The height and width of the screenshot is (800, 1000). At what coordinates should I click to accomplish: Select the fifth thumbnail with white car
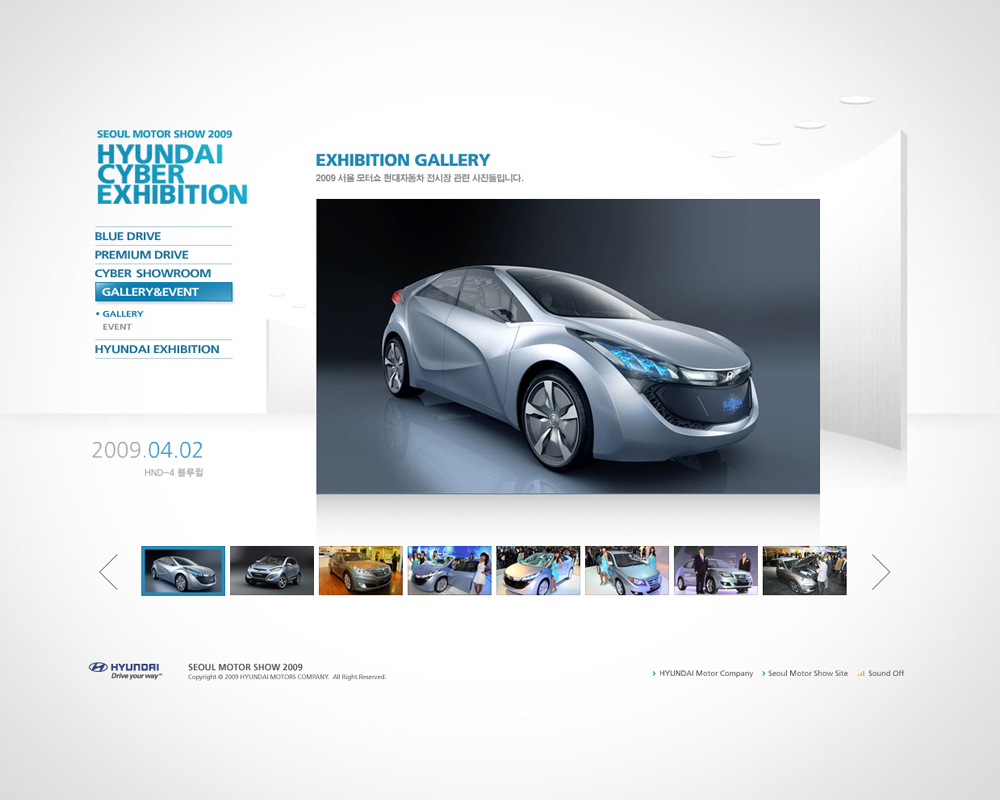coord(538,571)
